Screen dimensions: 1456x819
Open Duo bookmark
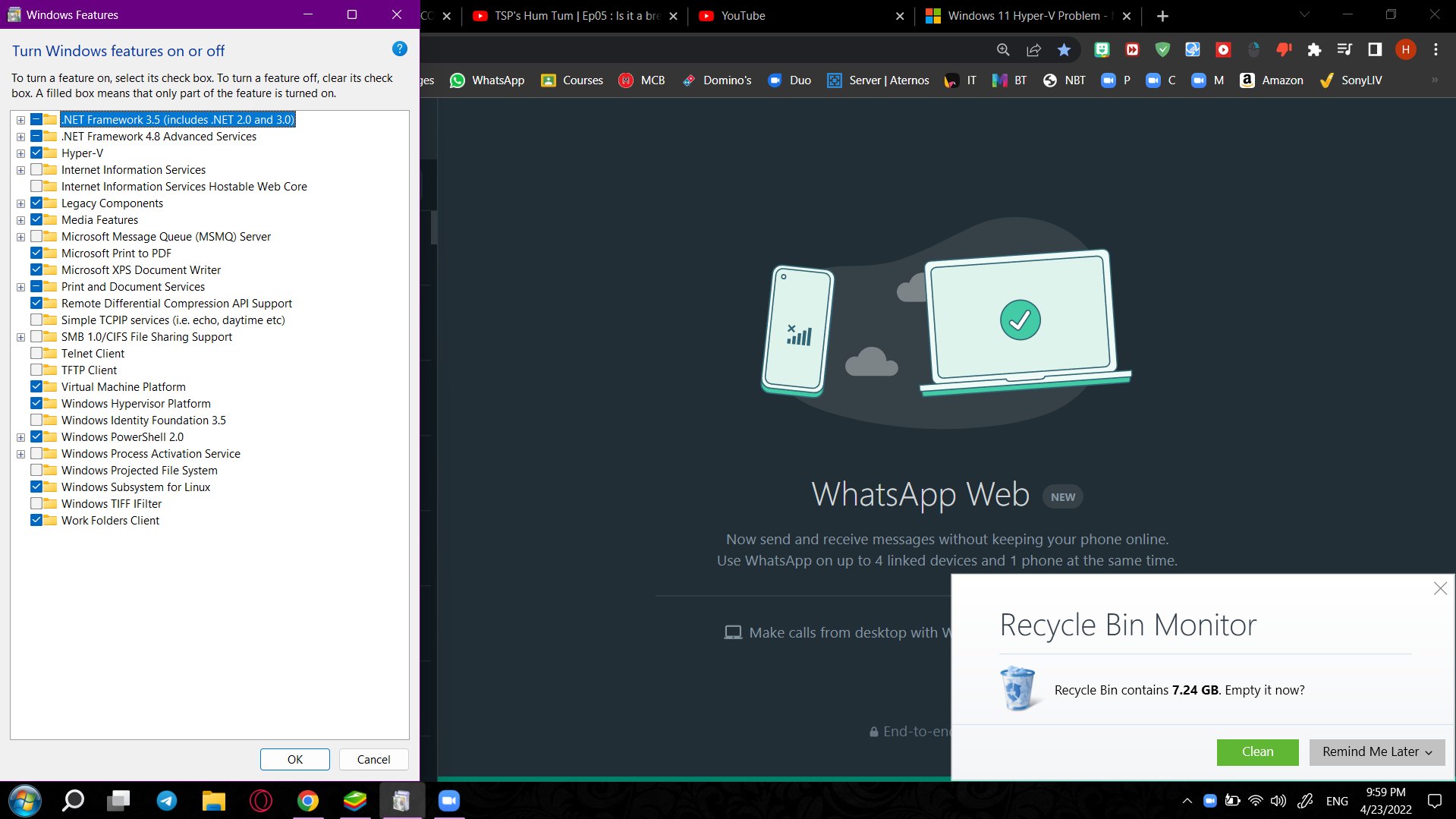coord(789,80)
